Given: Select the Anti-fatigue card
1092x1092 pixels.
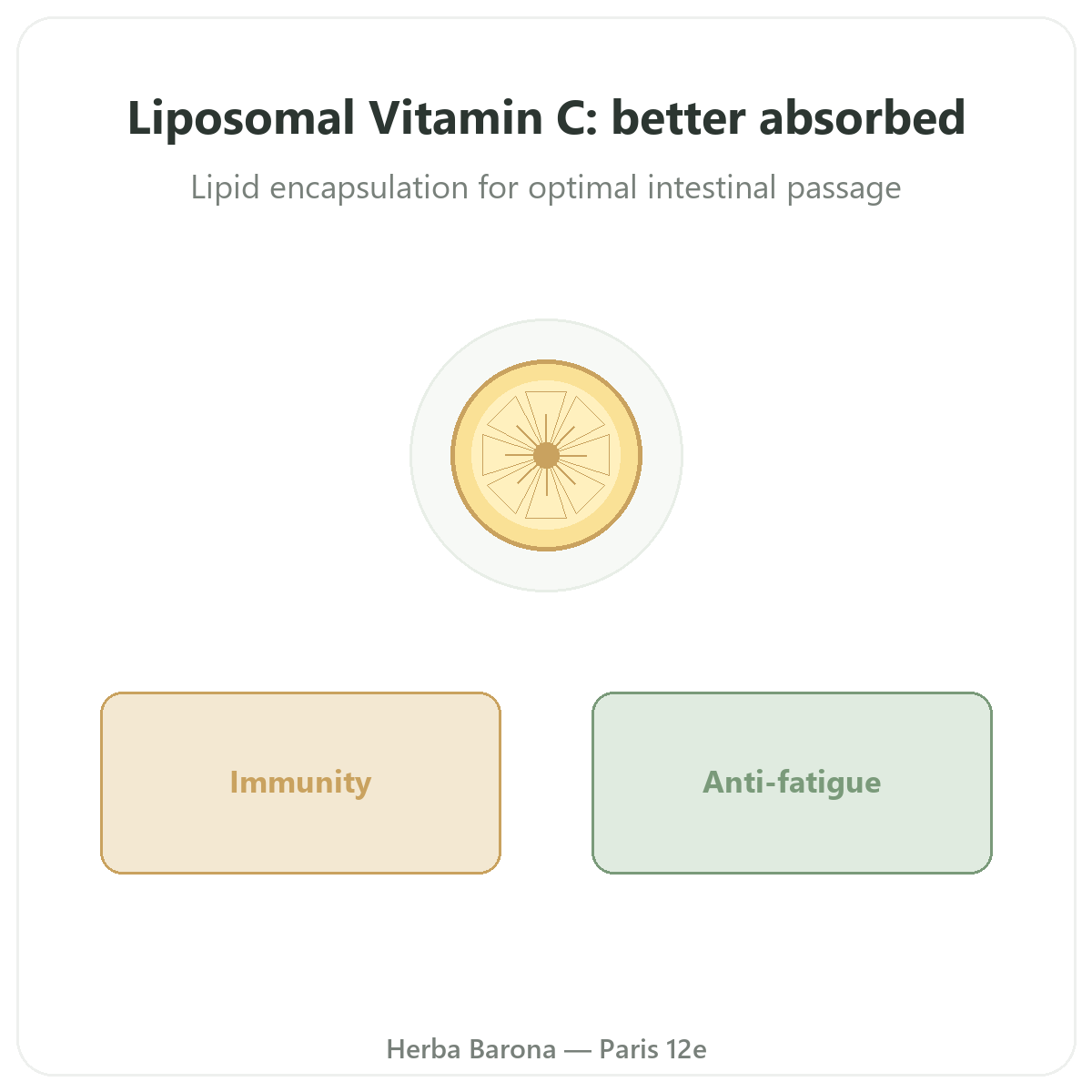Looking at the screenshot, I should click(792, 783).
